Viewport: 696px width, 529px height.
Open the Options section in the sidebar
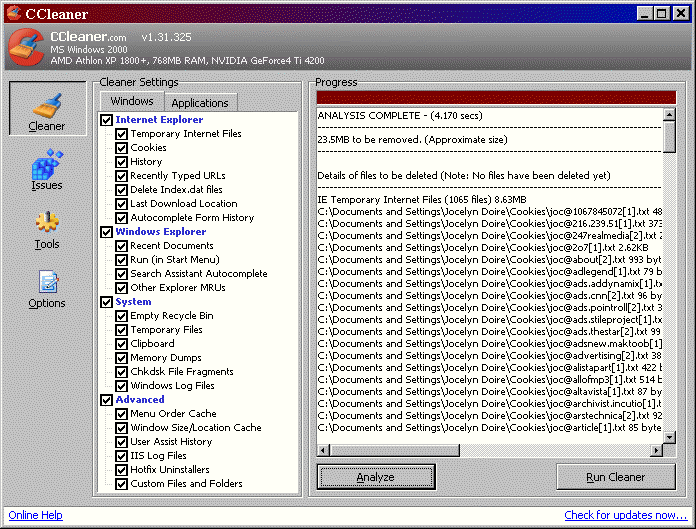(47, 289)
